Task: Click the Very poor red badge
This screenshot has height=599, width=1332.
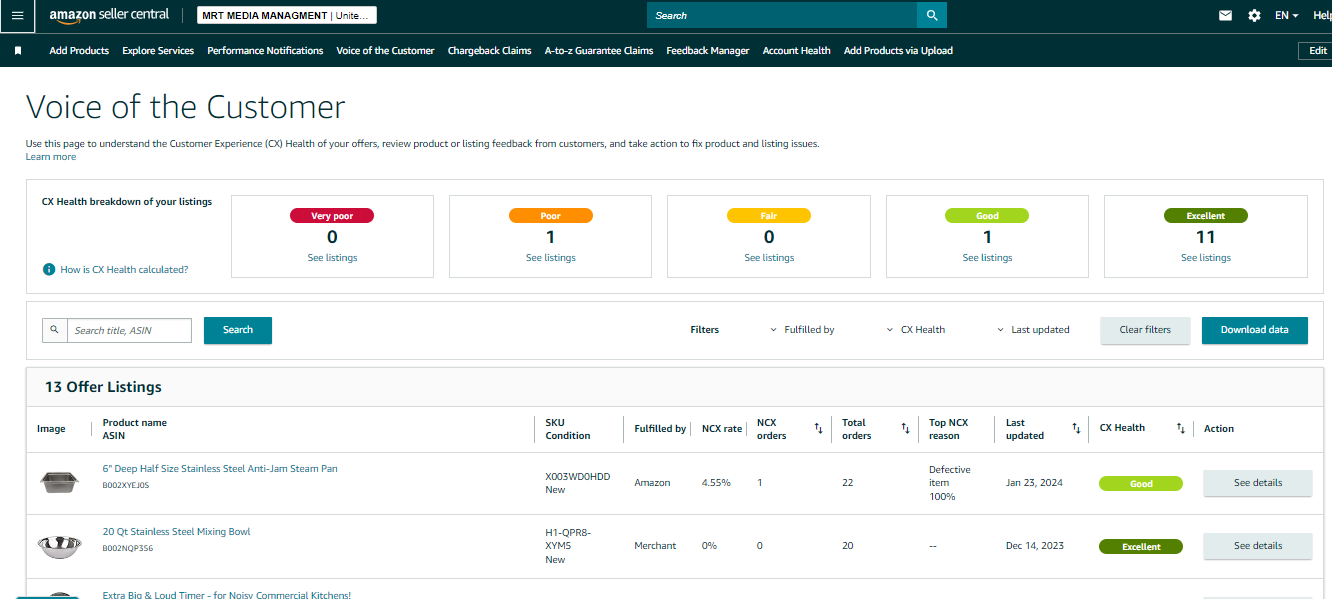Action: 332,216
